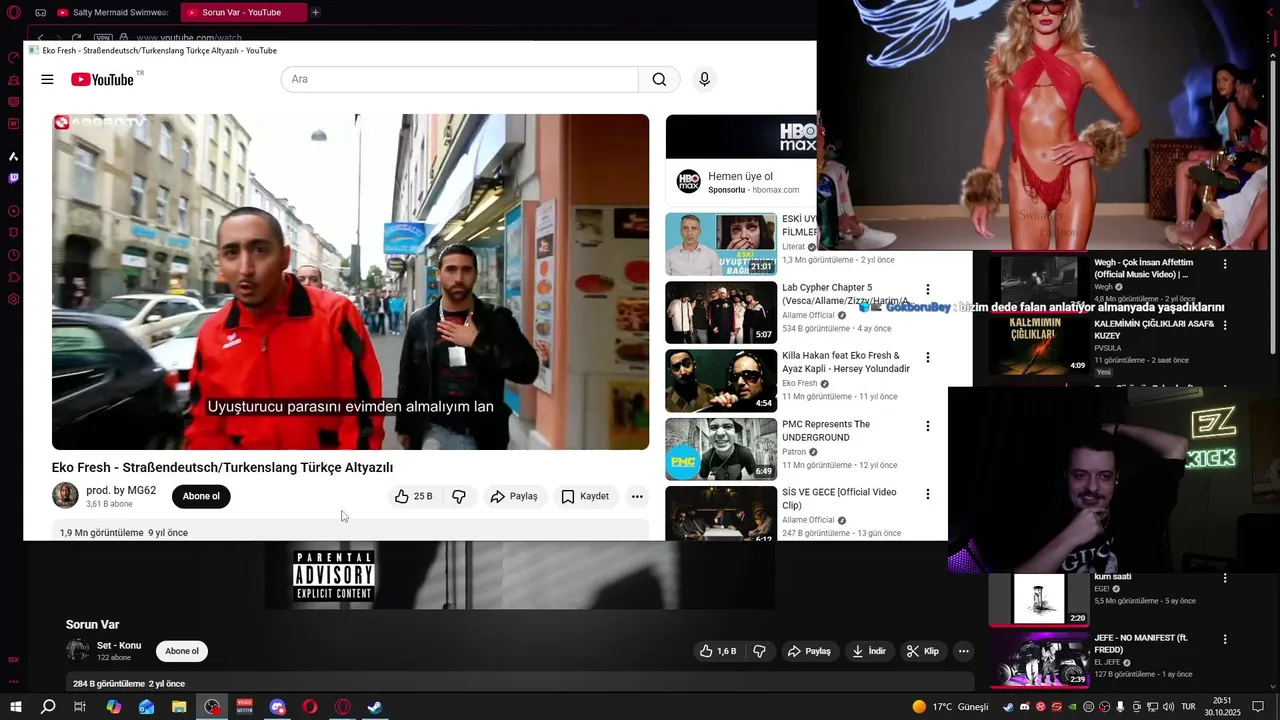Open JEFE - NO MANIFEST thumbnail
Screen dimensions: 1280x720
[1039, 659]
